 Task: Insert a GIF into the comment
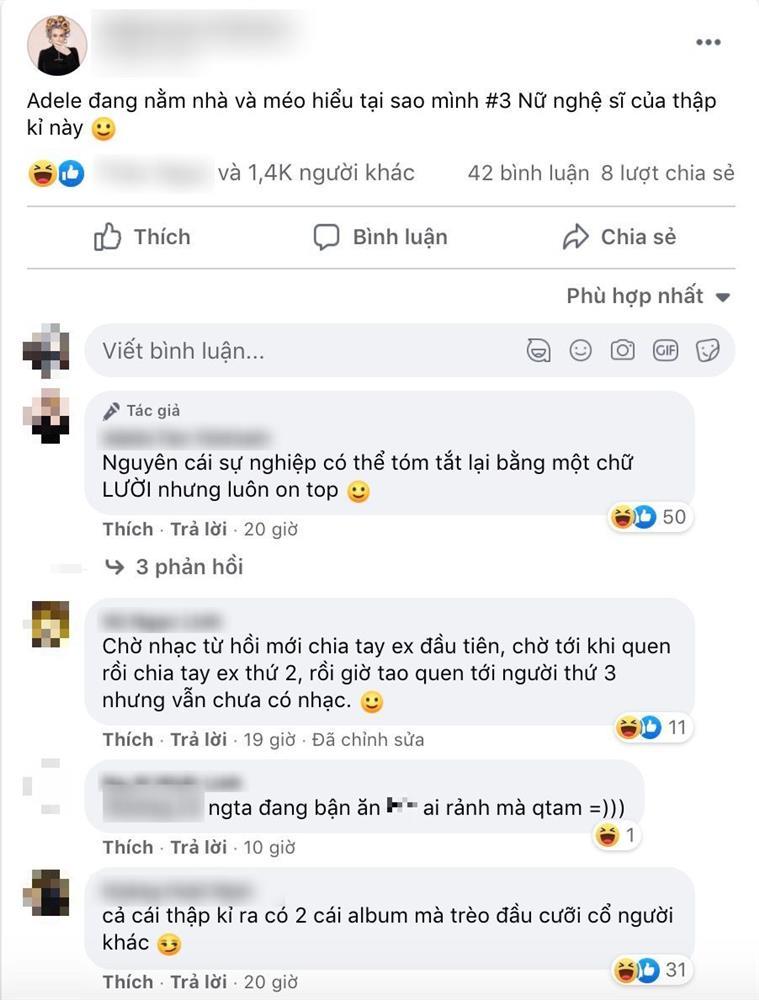click(x=665, y=350)
